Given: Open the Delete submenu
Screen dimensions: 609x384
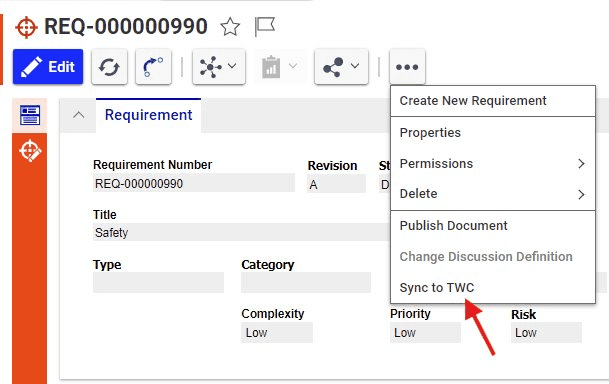Looking at the screenshot, I should pyautogui.click(x=493, y=194).
